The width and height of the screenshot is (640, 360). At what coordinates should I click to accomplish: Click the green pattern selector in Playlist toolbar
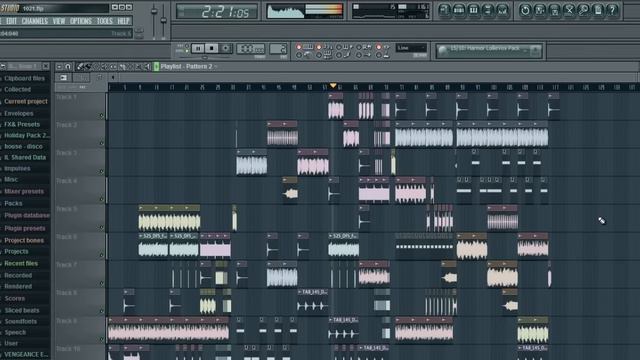pyautogui.click(x=156, y=67)
